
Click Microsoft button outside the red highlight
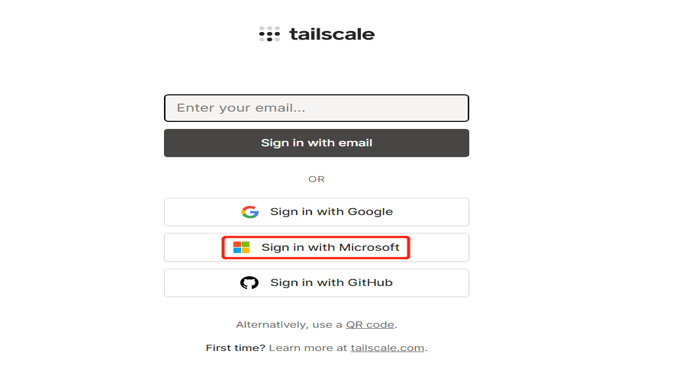440,247
